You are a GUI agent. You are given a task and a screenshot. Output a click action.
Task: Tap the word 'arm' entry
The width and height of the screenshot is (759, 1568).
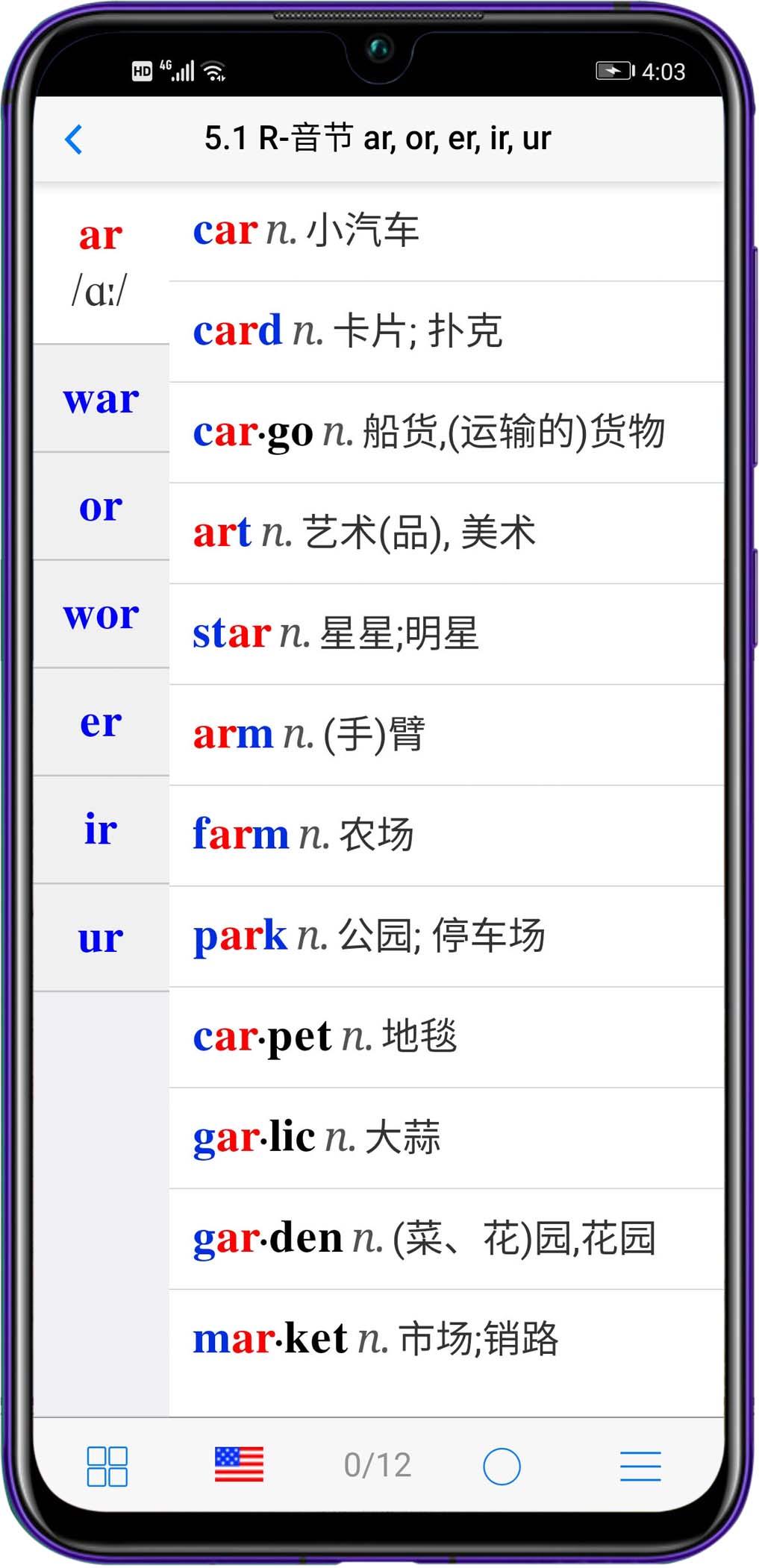click(446, 734)
